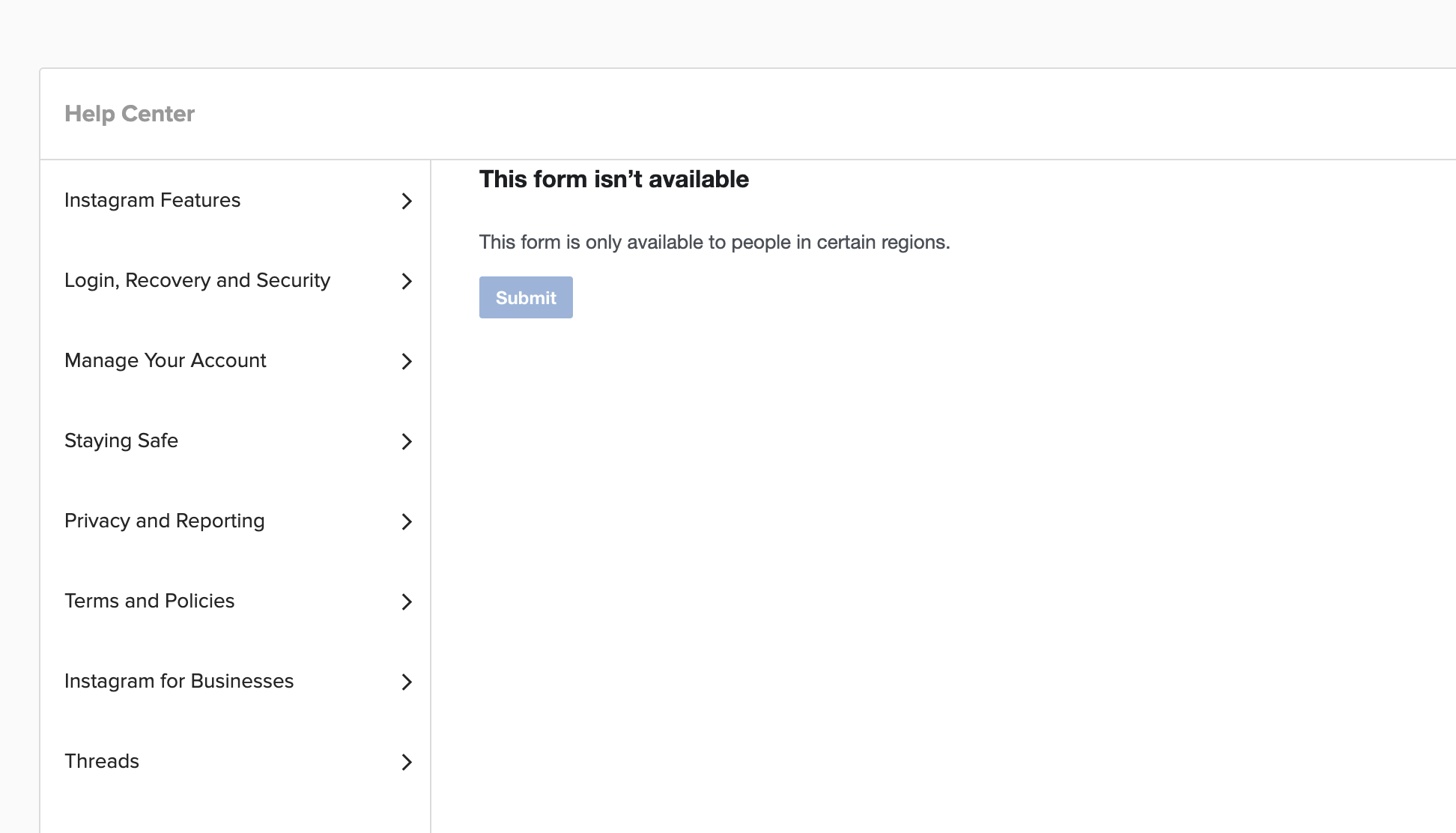1456x833 pixels.
Task: Open Staying Safe label
Action: point(121,440)
